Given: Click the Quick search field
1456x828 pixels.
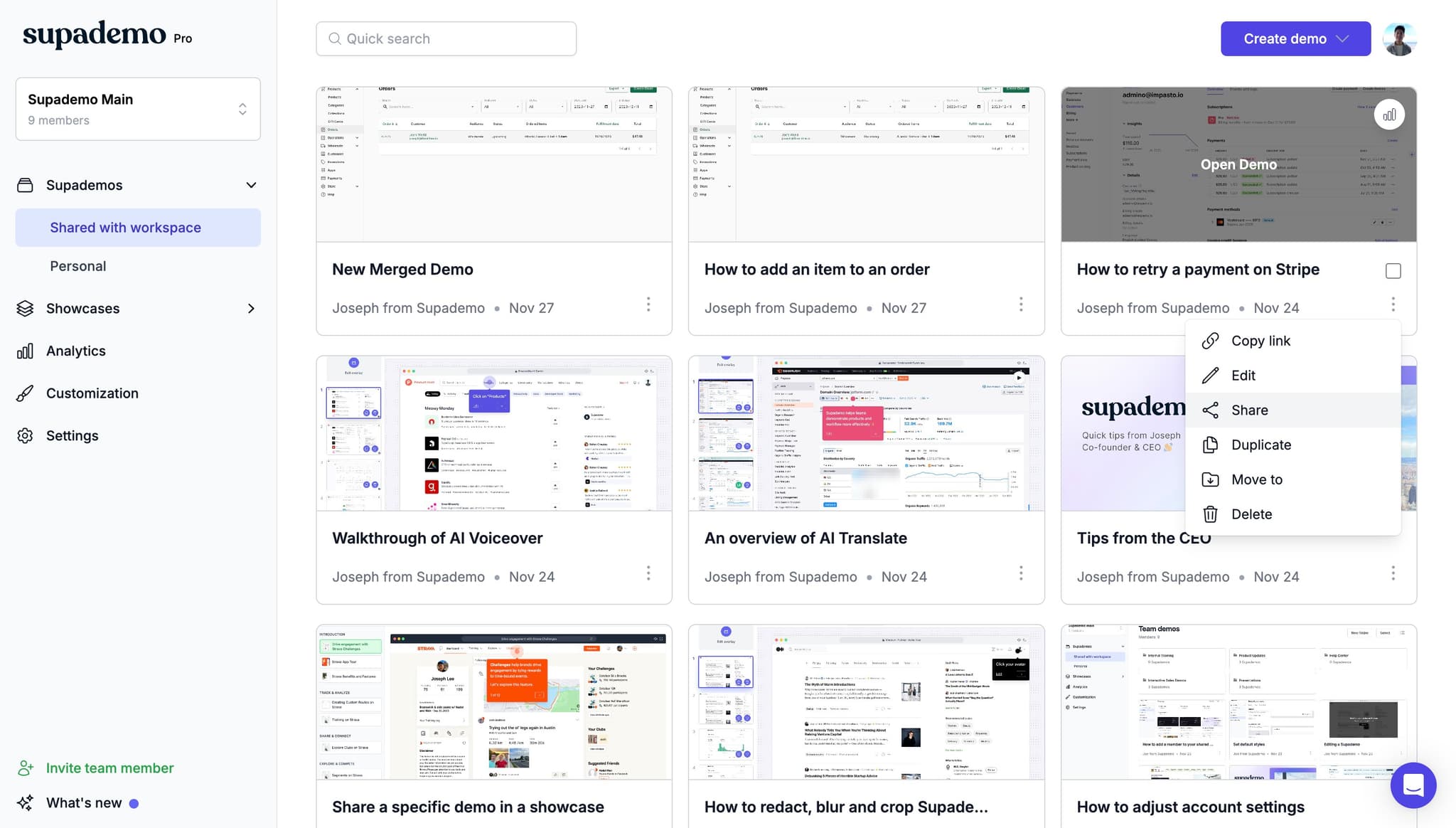Looking at the screenshot, I should coord(446,39).
